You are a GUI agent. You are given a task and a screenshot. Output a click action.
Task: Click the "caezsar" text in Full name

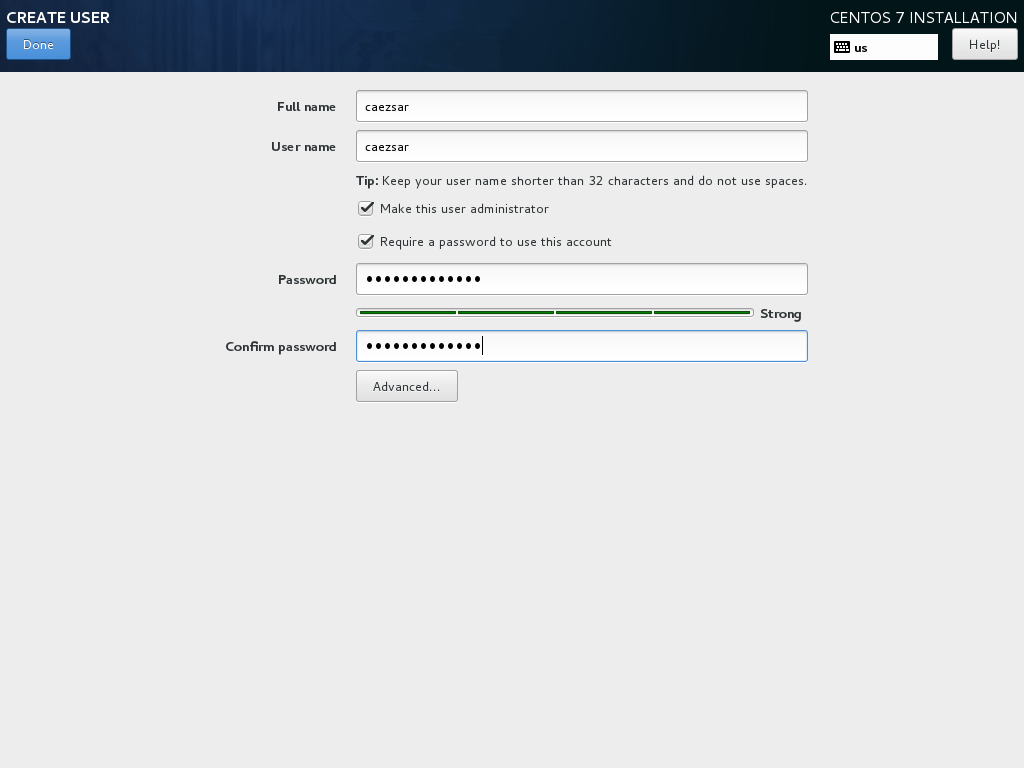387,105
